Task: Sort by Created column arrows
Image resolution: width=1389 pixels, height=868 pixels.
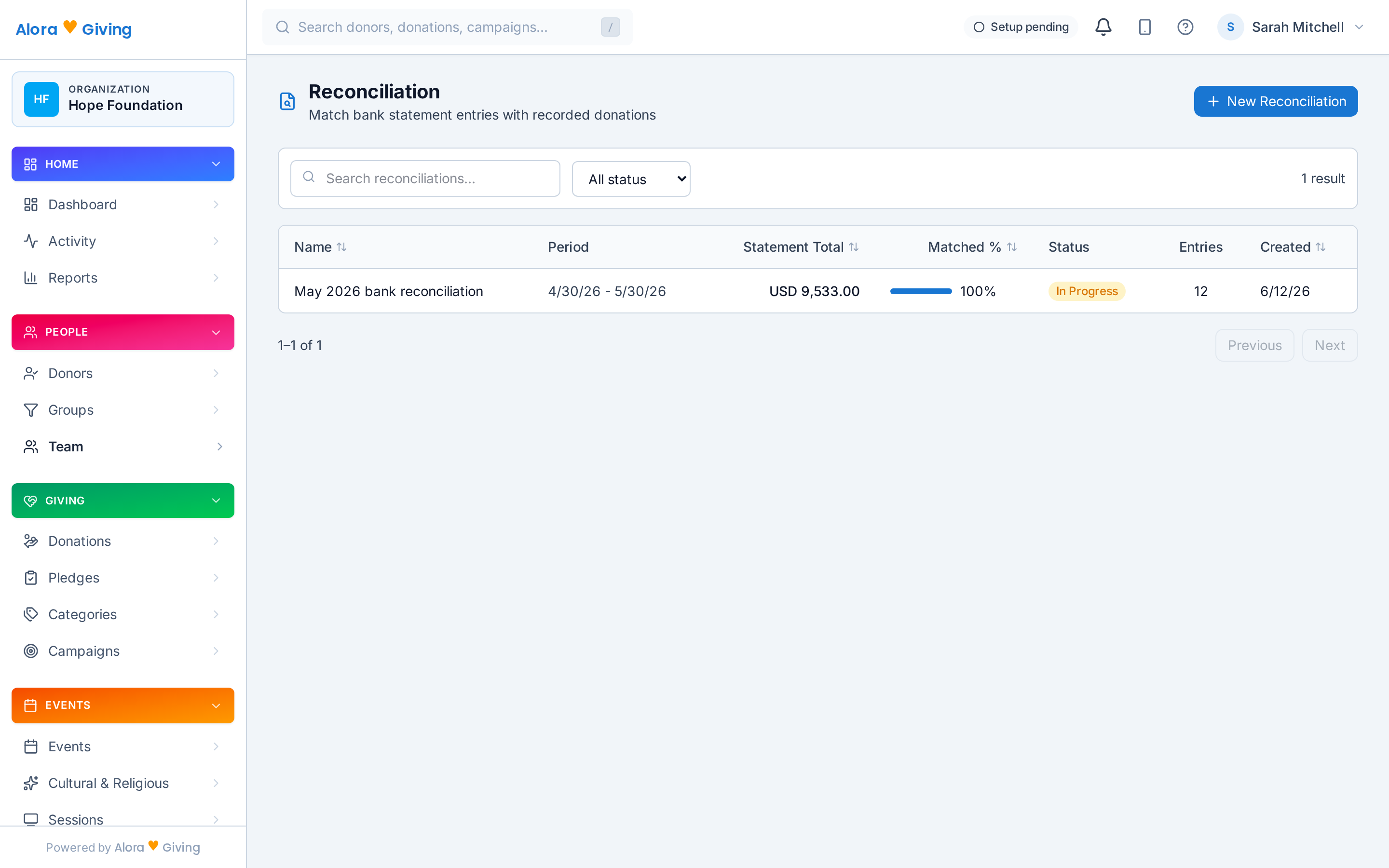Action: [1321, 247]
